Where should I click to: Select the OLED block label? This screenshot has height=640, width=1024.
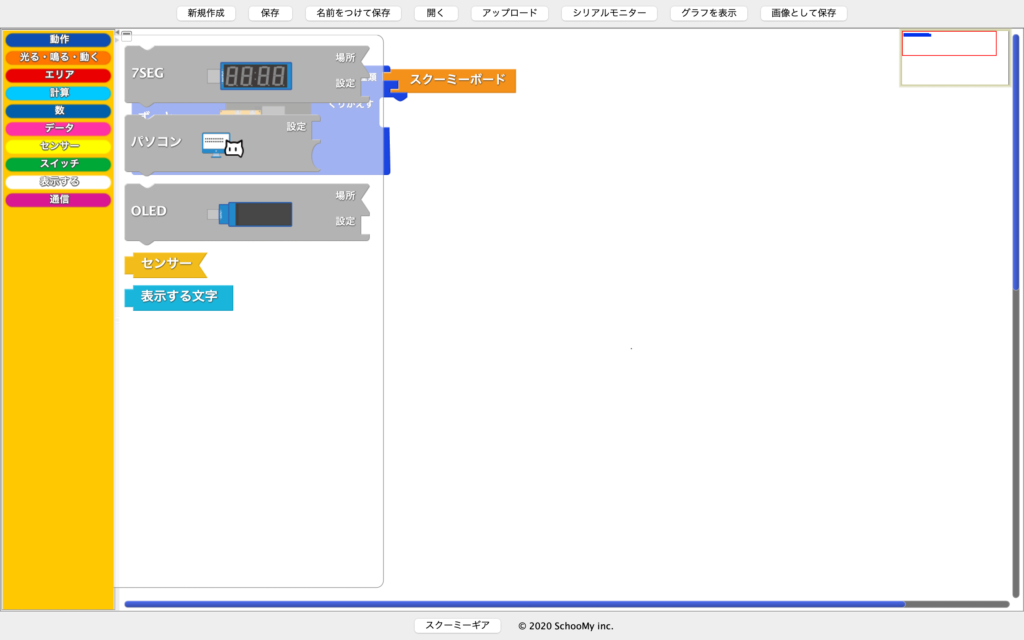149,211
